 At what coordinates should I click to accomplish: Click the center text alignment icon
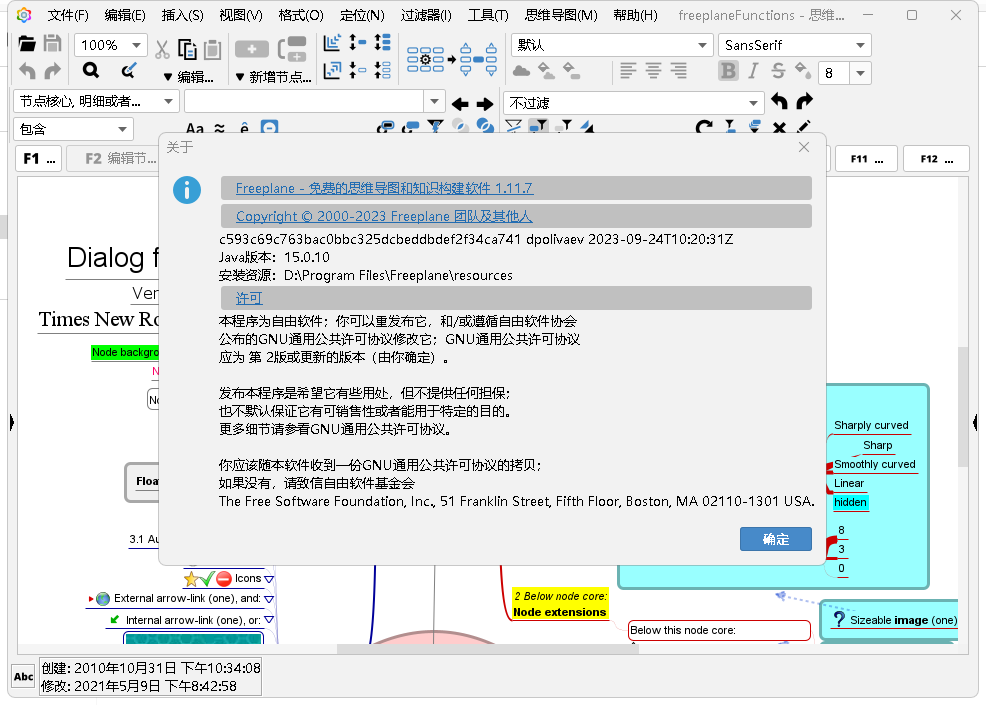tap(653, 71)
